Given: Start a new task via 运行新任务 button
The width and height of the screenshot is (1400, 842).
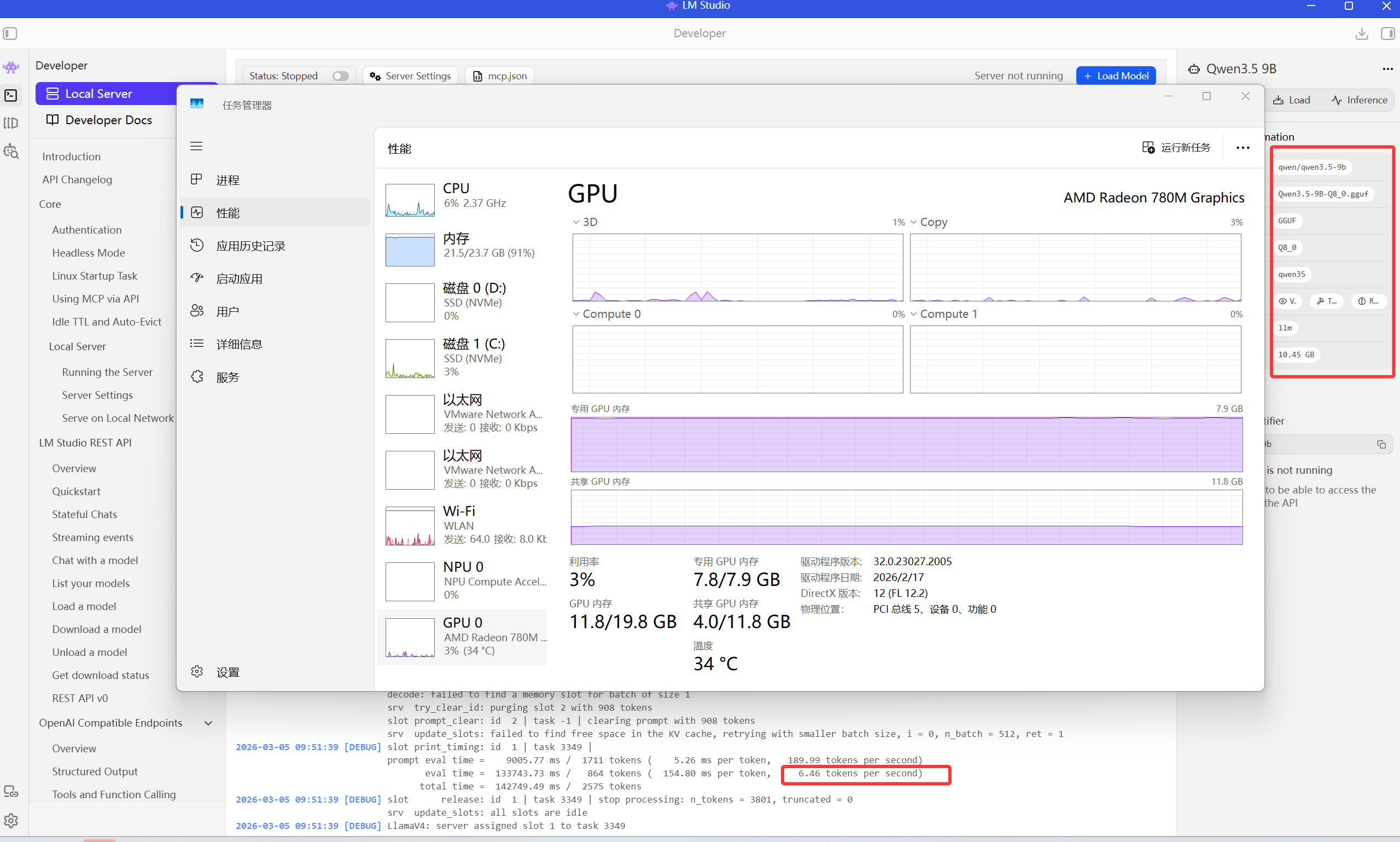Looking at the screenshot, I should 1176,147.
